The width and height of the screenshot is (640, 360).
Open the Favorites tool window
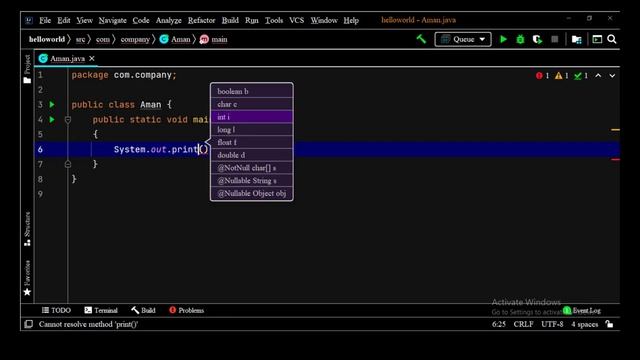point(27,278)
